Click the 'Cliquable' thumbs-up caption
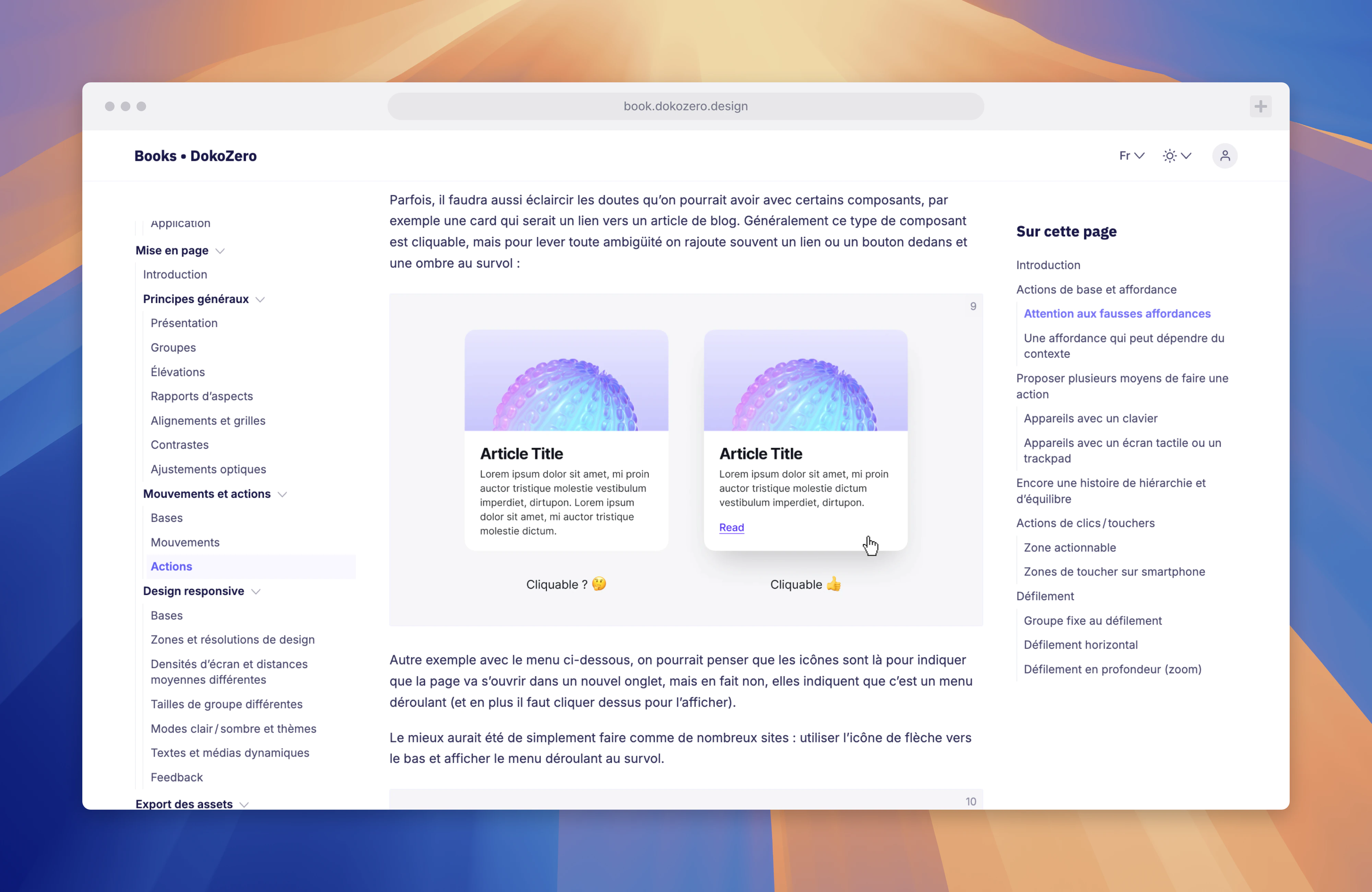 pyautogui.click(x=805, y=584)
